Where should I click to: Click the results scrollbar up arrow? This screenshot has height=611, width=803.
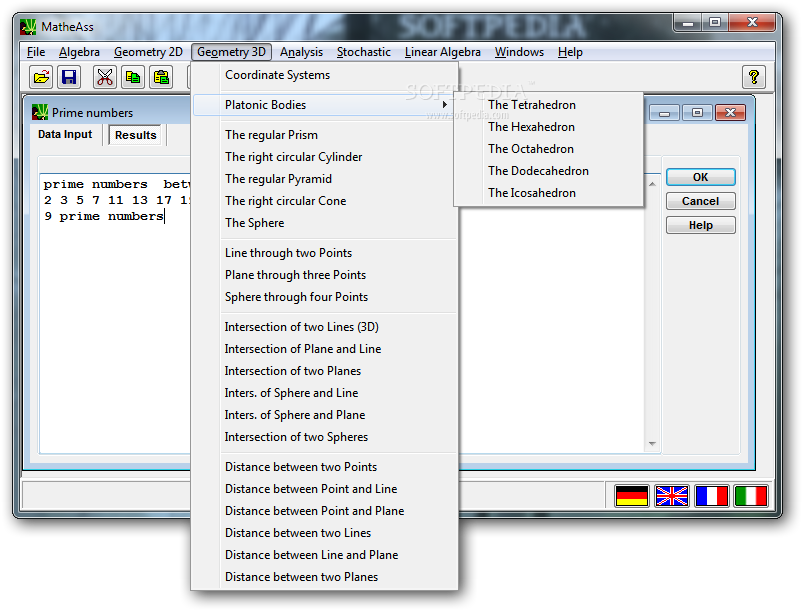652,184
